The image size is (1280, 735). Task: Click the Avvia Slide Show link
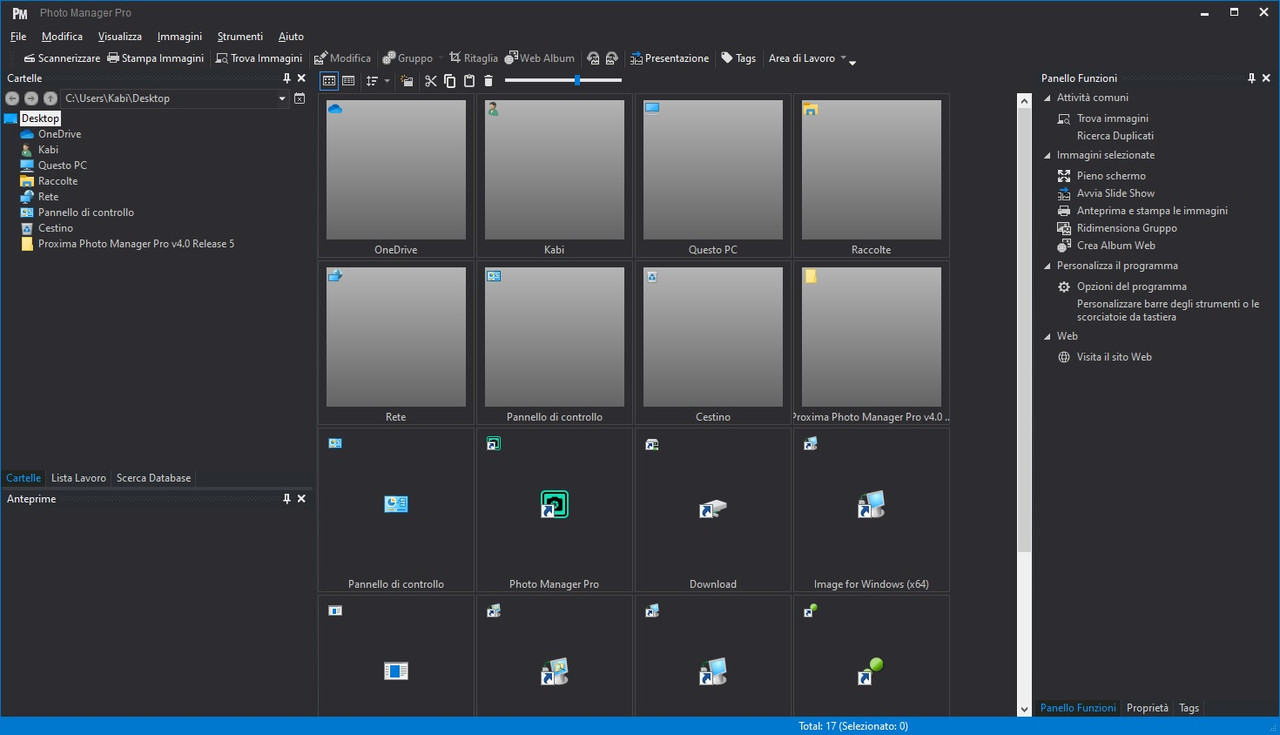point(1115,193)
